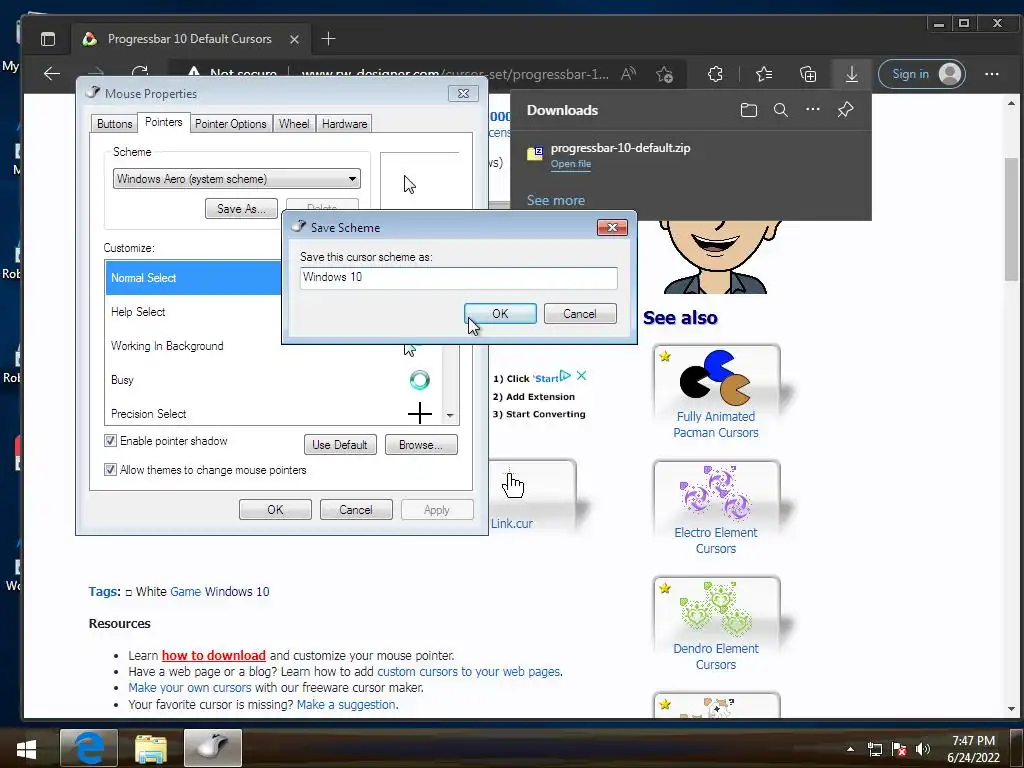The width and height of the screenshot is (1024, 768).
Task: Click the Downloads toolbar arrow icon
Action: point(852,74)
